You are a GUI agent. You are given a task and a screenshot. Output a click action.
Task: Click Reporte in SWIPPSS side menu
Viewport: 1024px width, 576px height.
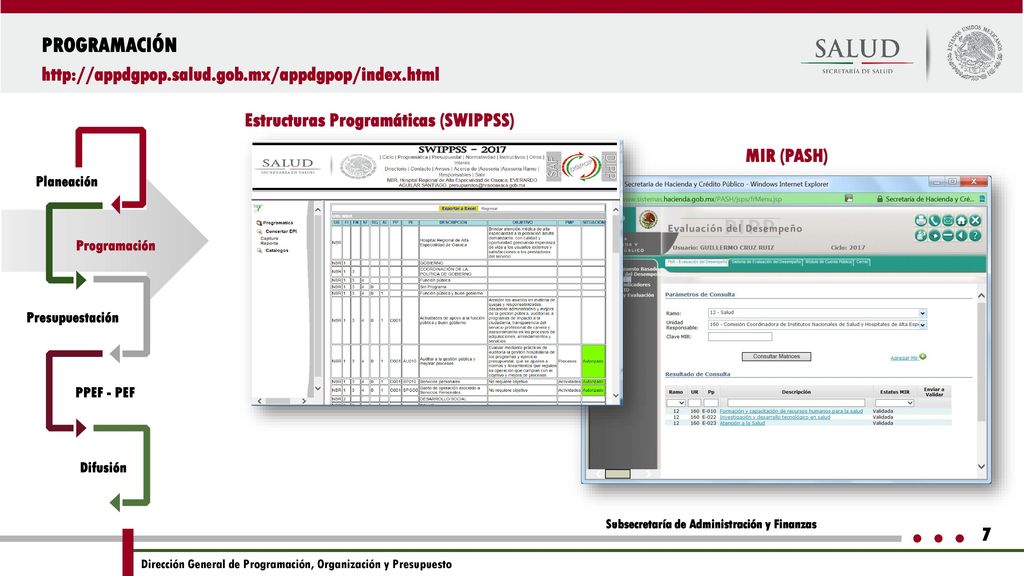269,243
